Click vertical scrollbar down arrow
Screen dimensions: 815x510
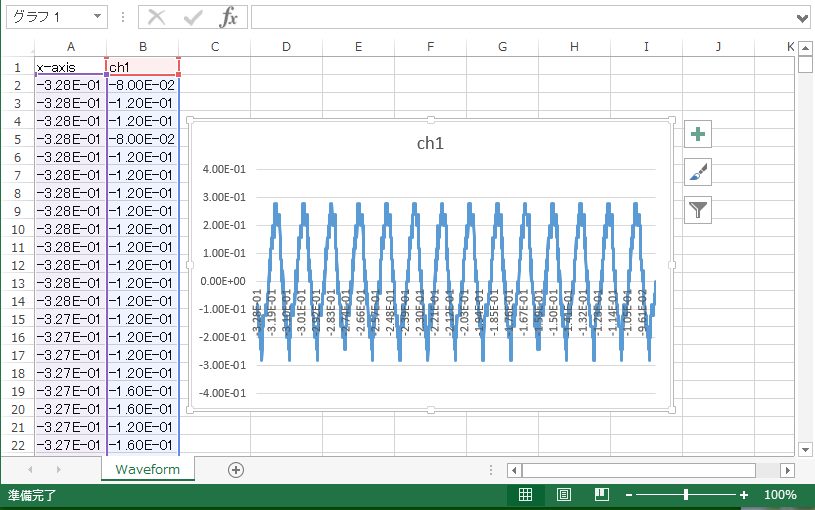tap(805, 450)
